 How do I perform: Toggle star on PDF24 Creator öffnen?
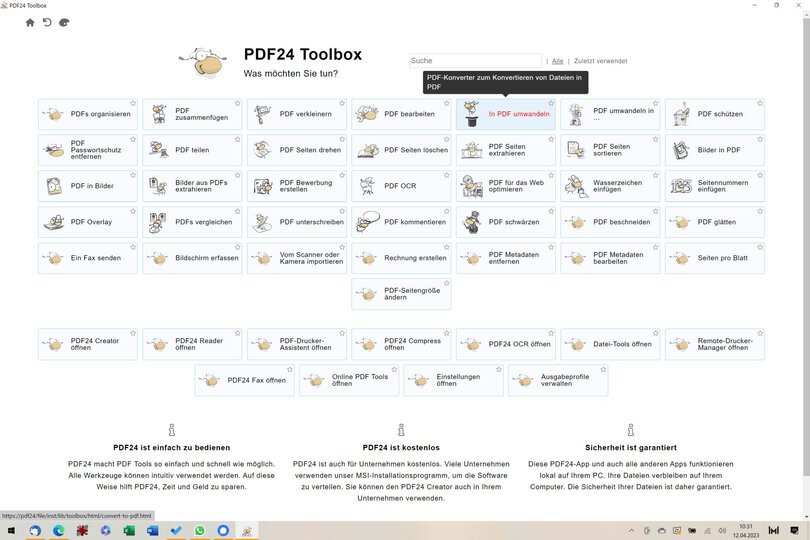(x=133, y=333)
